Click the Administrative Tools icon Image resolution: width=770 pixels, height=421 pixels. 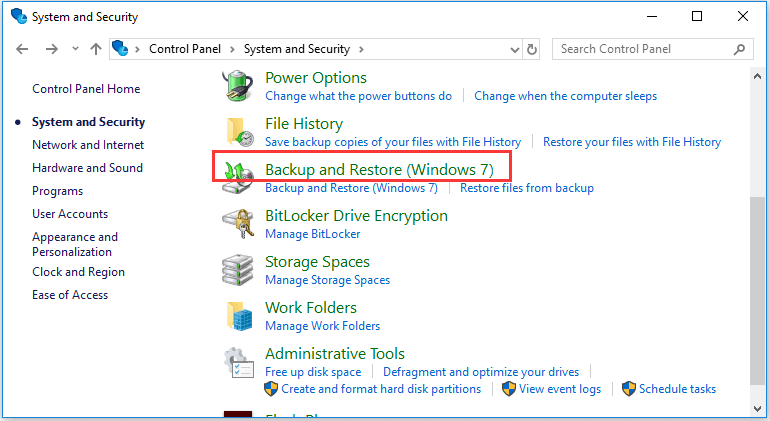tap(237, 361)
